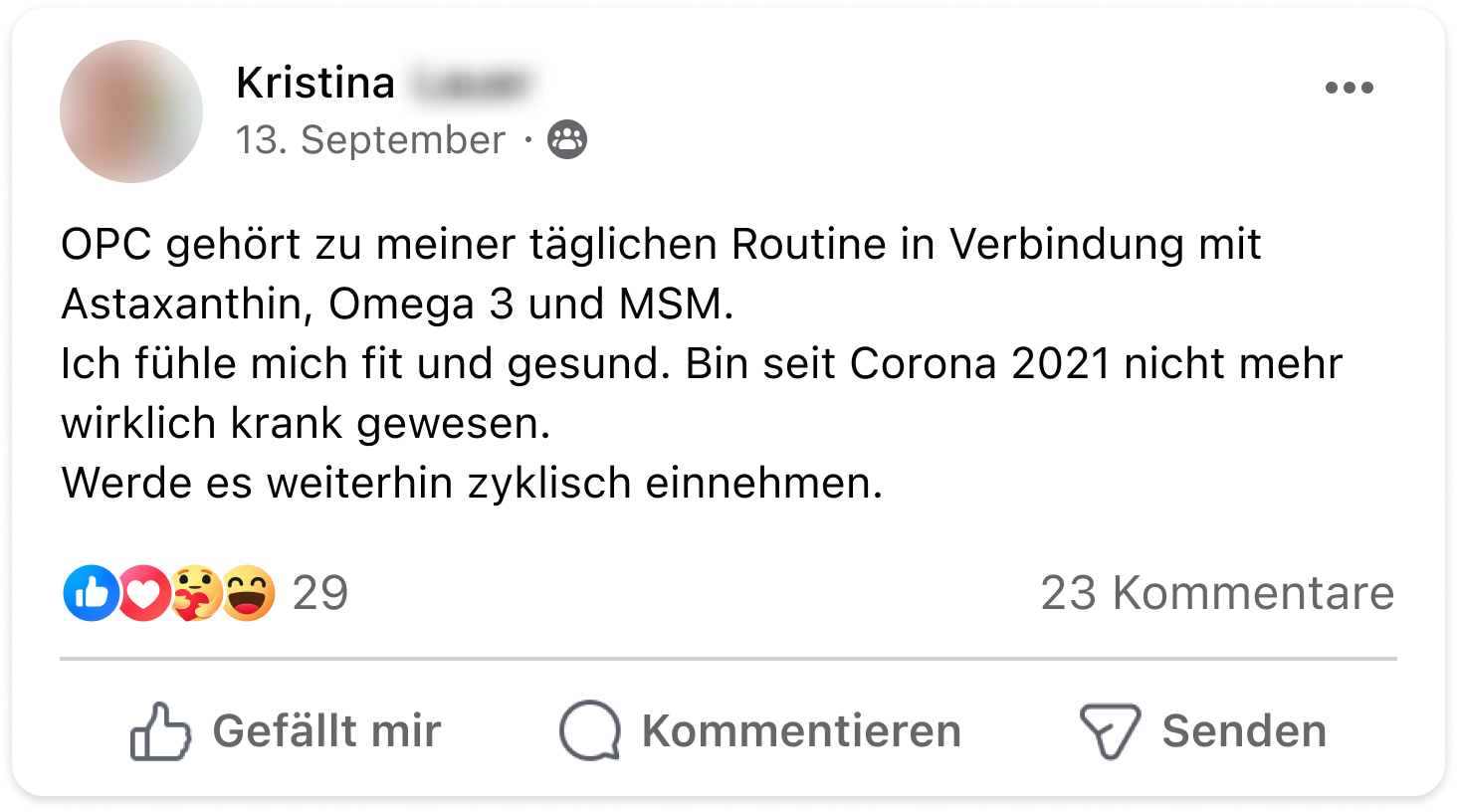Click the speech bubble comment icon
This screenshot has width=1457, height=812.
tap(589, 731)
